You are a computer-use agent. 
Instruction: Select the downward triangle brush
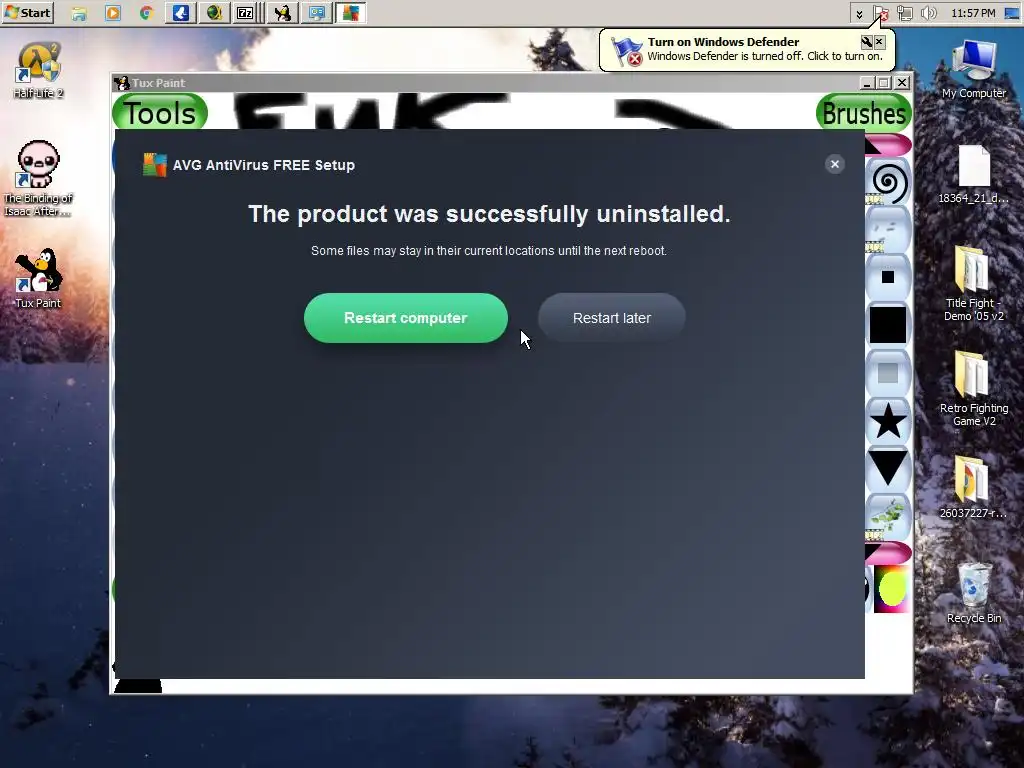888,468
